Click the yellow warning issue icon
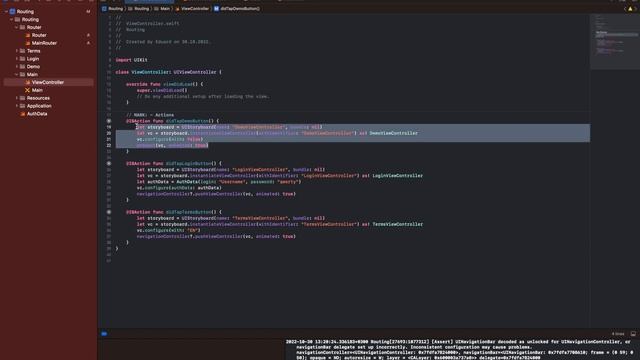Screen dimensions: 640x360 tap(630, 9)
